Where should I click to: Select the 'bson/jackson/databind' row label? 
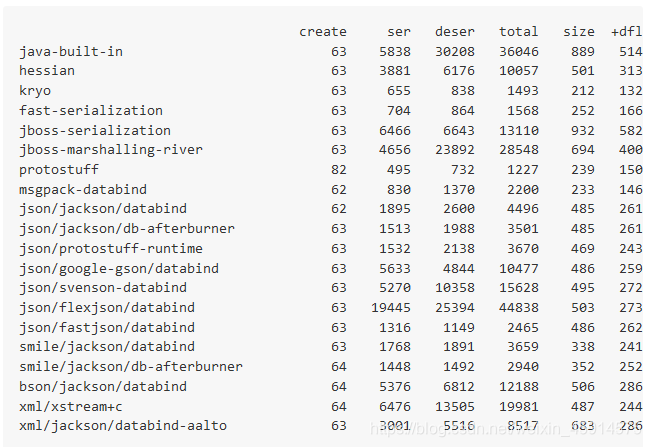click(103, 386)
